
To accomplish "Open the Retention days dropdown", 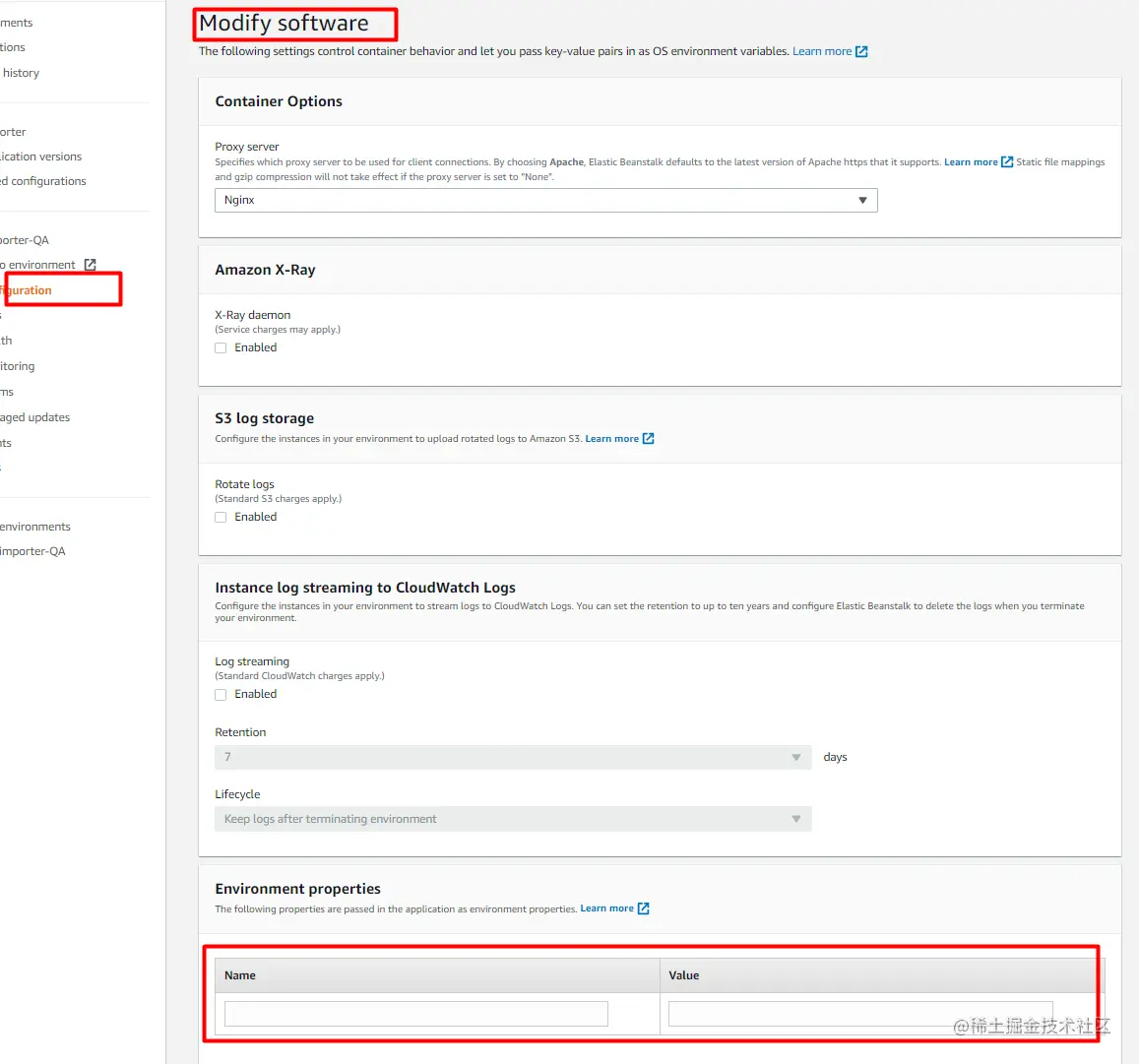I will click(x=513, y=757).
